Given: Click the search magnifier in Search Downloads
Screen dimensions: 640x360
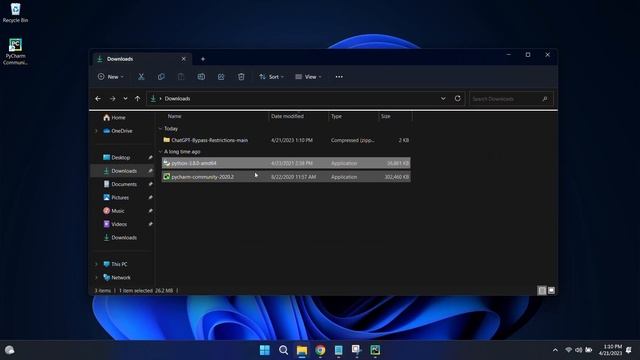Looking at the screenshot, I should (544, 99).
